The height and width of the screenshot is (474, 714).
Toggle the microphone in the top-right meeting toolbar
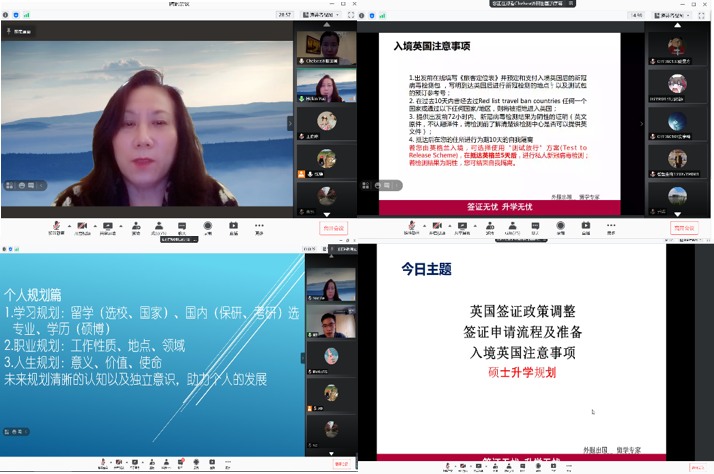click(x=411, y=225)
